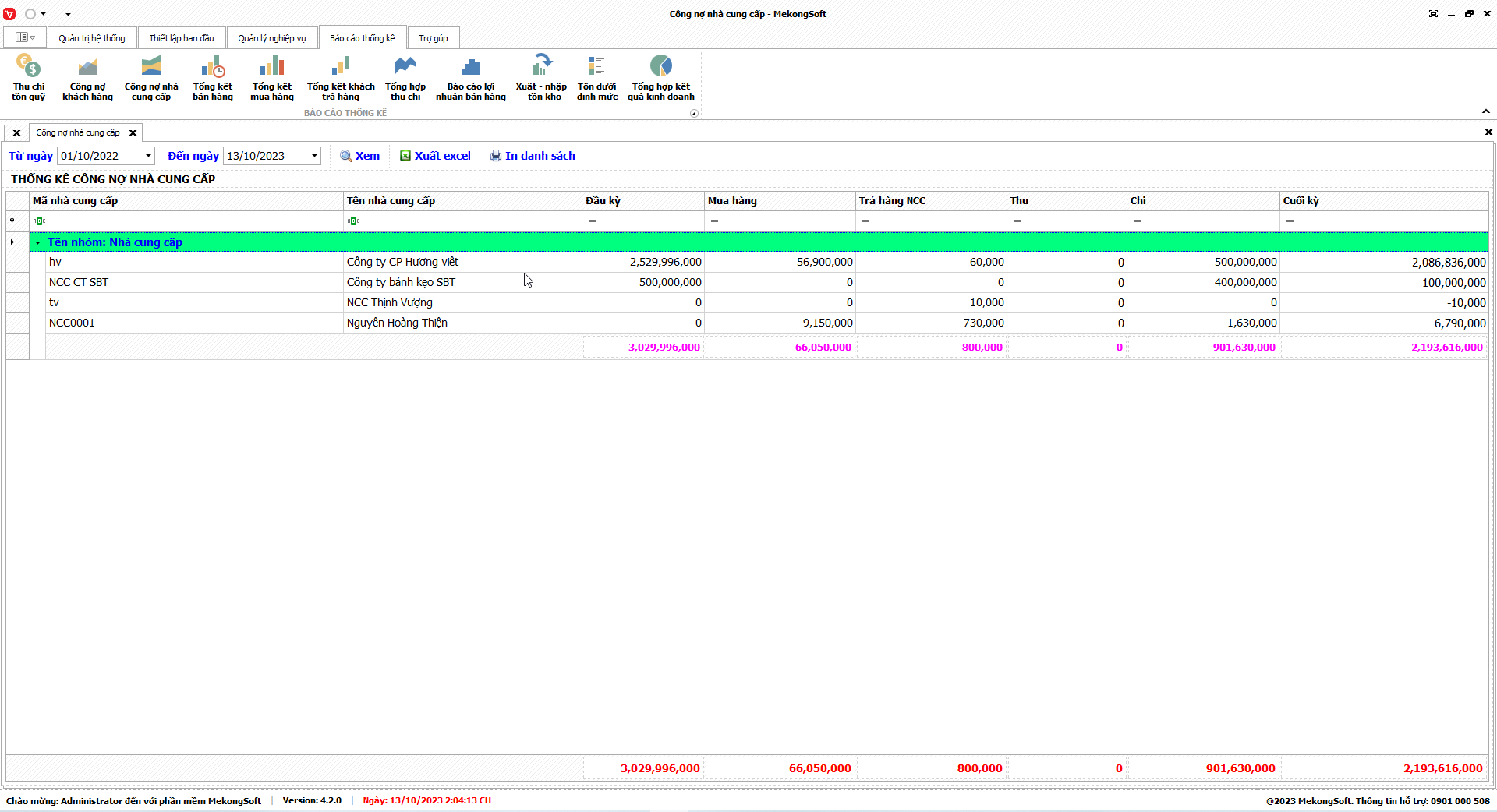The height and width of the screenshot is (812, 1497).
Task: Open the Từ ngày date dropdown
Action: click(148, 156)
